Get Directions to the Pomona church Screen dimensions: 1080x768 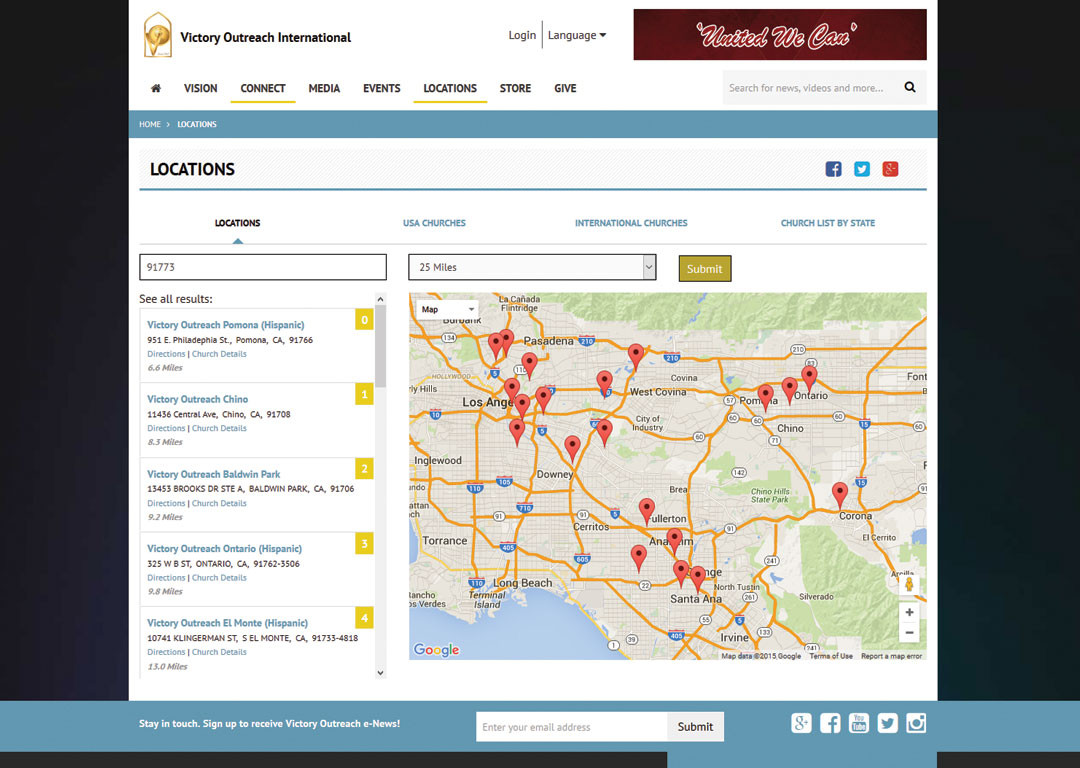pos(166,354)
